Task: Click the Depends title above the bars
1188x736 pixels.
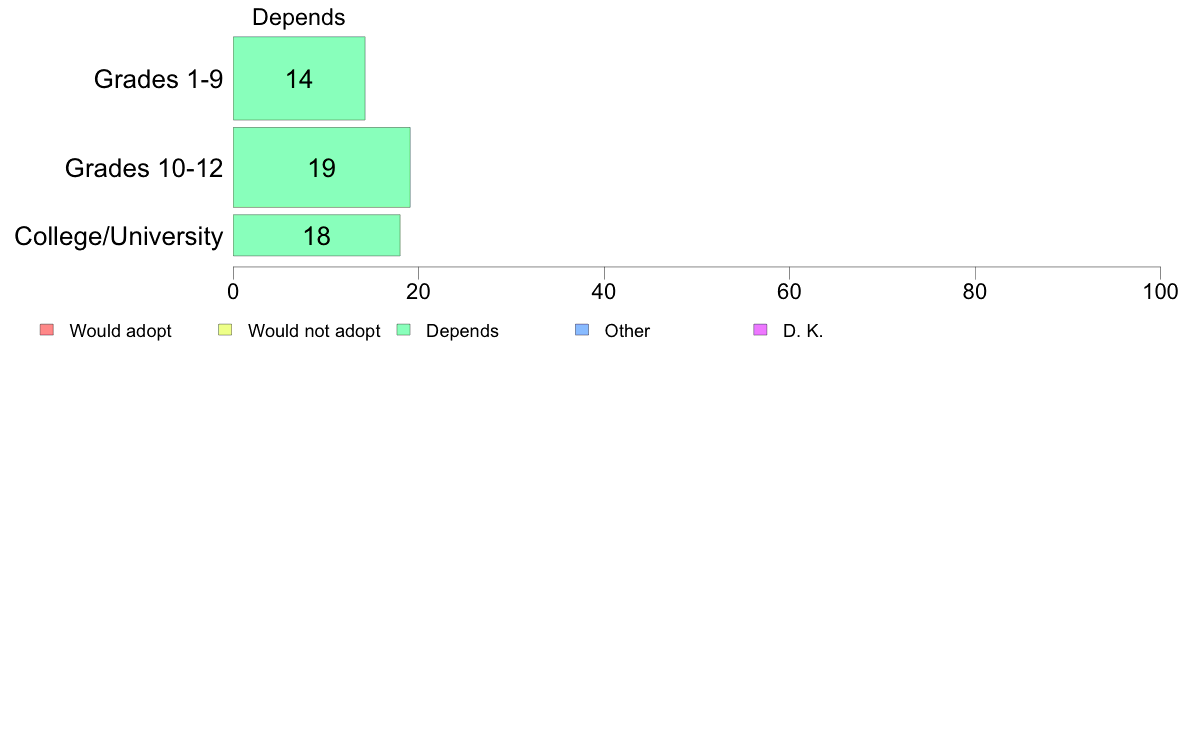Action: pyautogui.click(x=299, y=17)
